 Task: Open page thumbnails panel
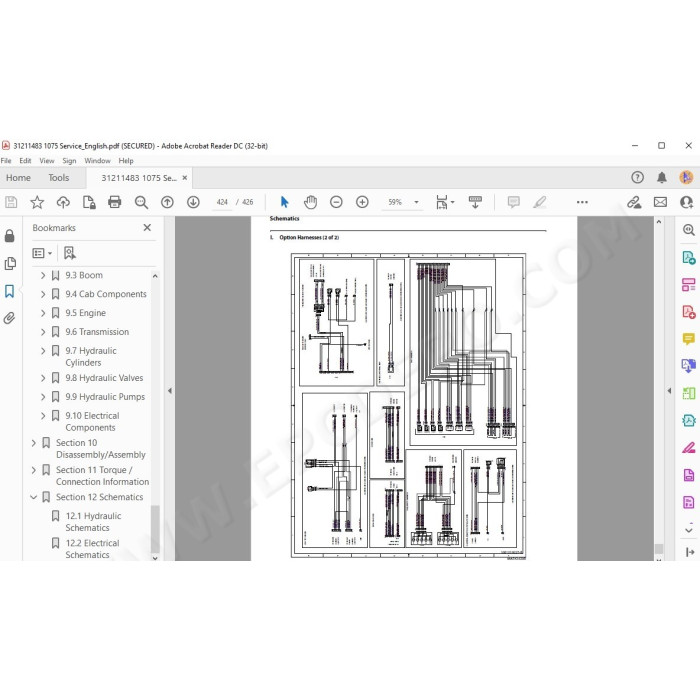pyautogui.click(x=9, y=263)
